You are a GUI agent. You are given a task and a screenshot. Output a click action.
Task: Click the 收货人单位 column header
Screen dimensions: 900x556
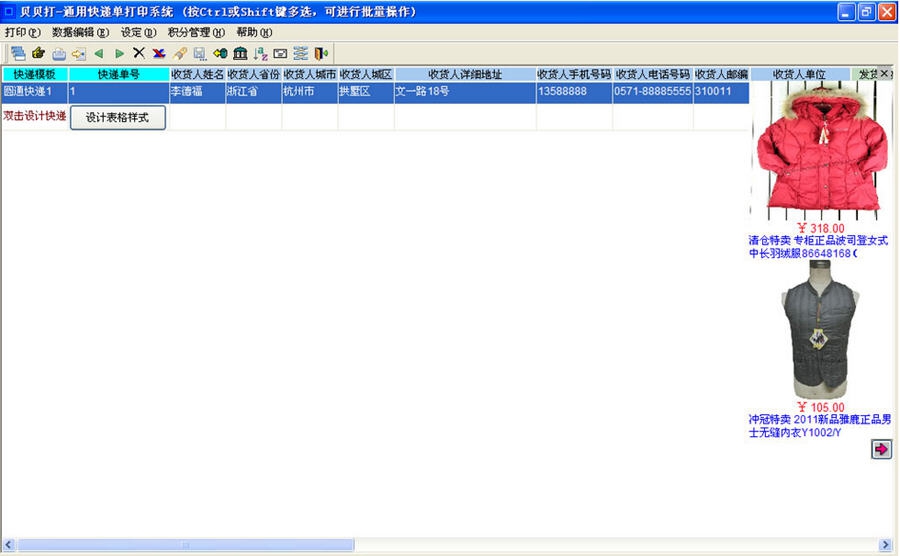click(x=800, y=74)
